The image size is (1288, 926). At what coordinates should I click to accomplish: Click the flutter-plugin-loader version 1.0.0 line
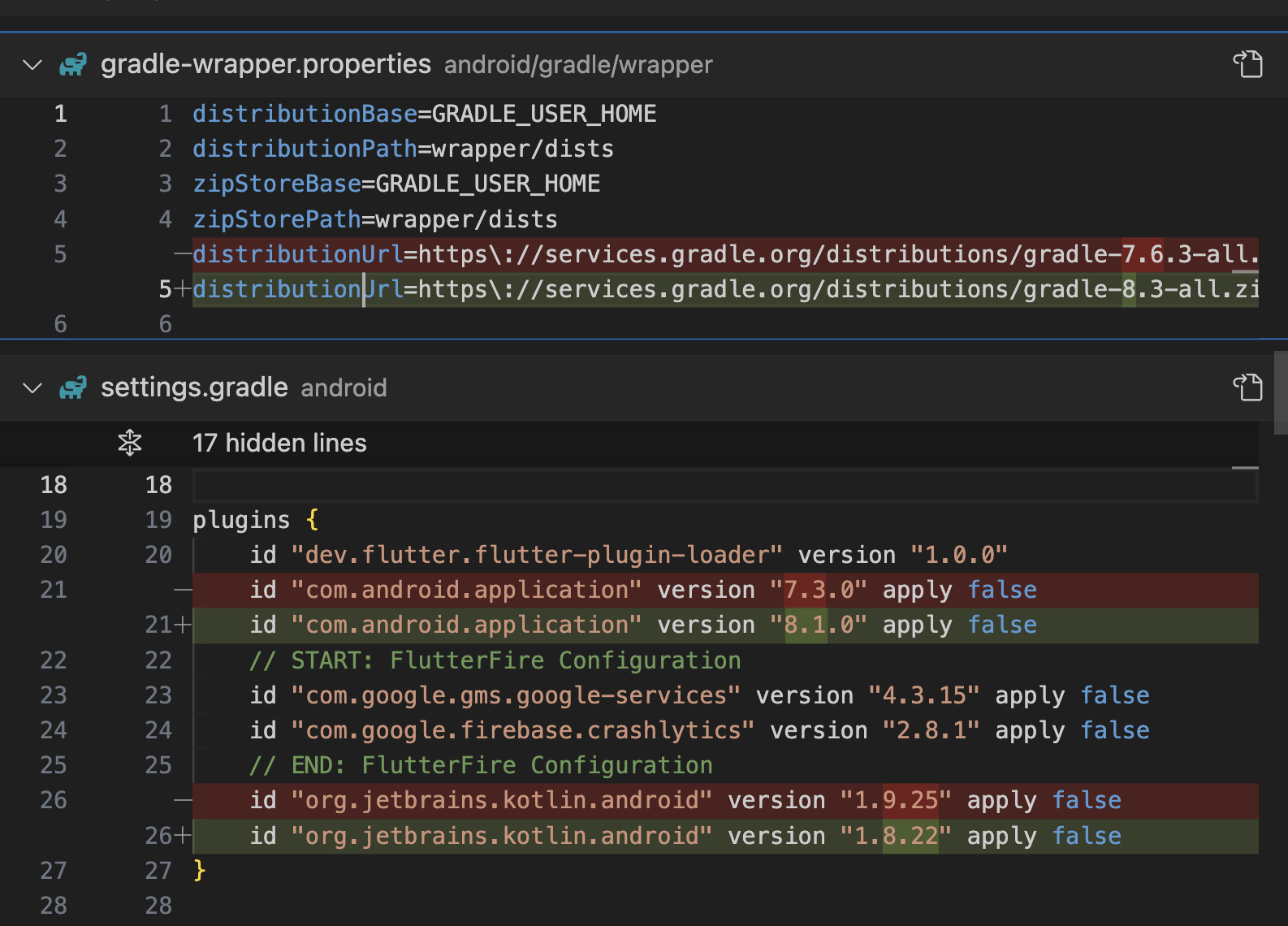(x=629, y=555)
